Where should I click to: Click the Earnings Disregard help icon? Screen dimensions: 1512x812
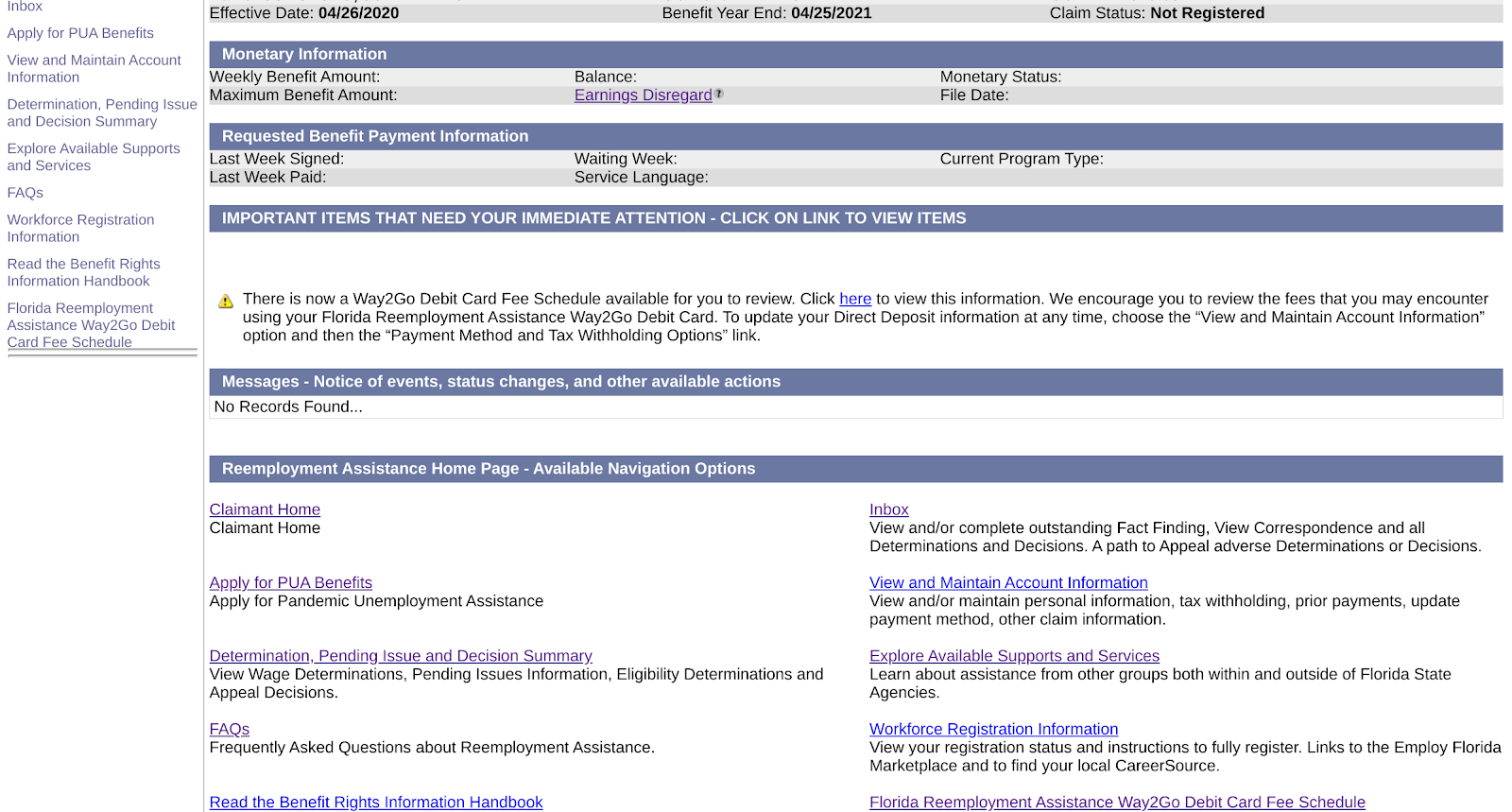[x=719, y=94]
